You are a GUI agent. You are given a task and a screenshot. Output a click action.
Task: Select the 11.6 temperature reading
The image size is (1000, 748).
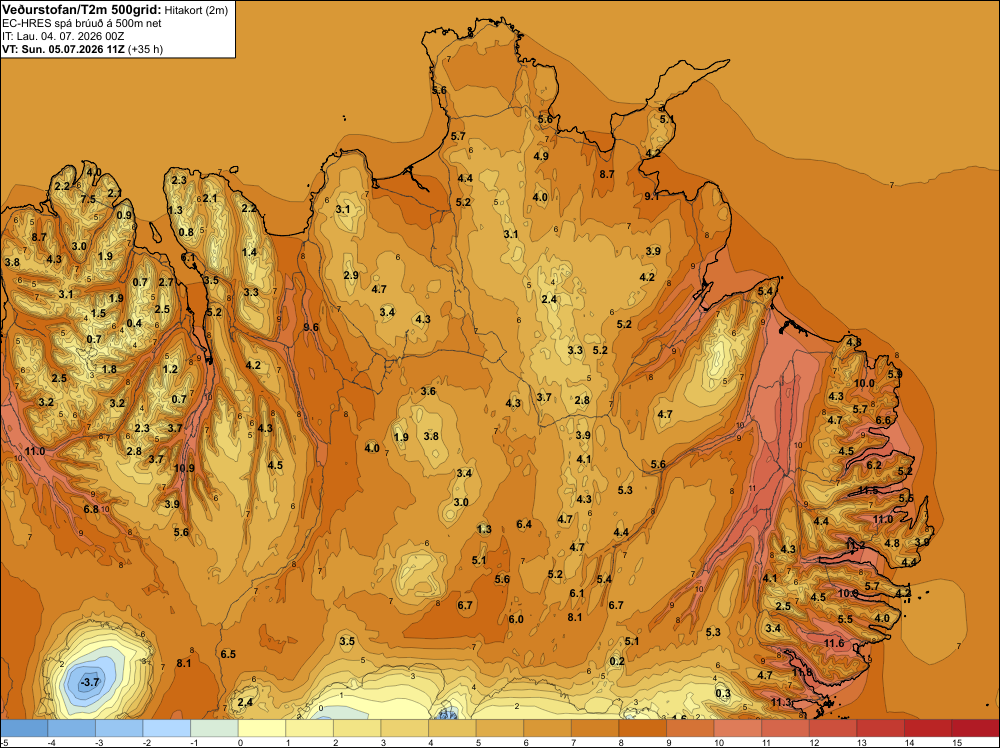[x=834, y=643]
